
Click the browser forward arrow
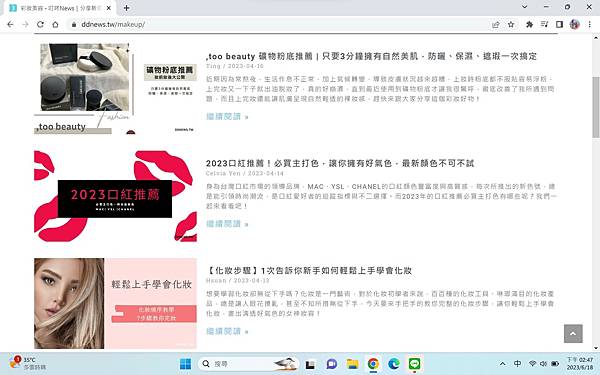25,24
